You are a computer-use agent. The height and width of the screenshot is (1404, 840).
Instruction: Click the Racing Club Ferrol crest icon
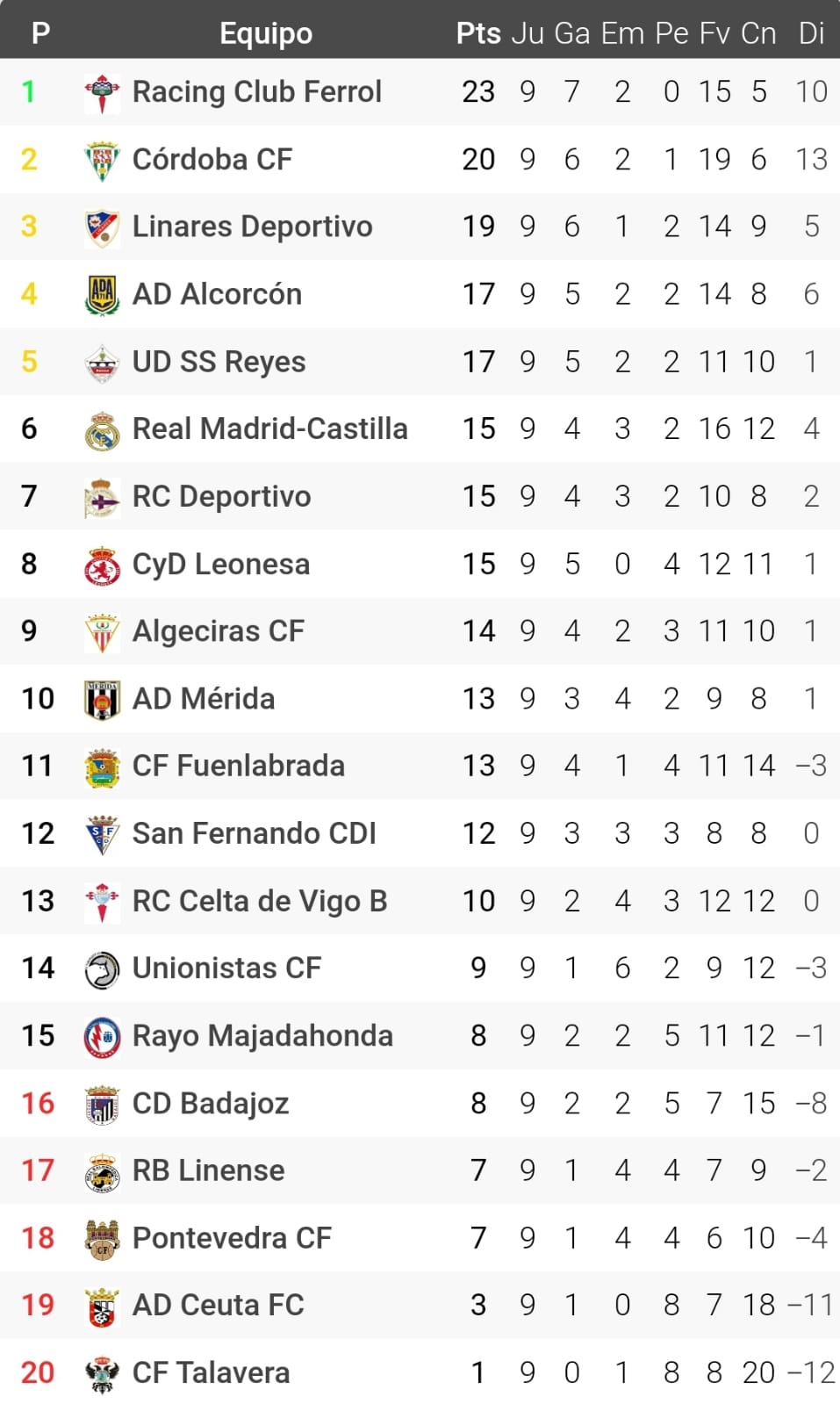click(102, 92)
